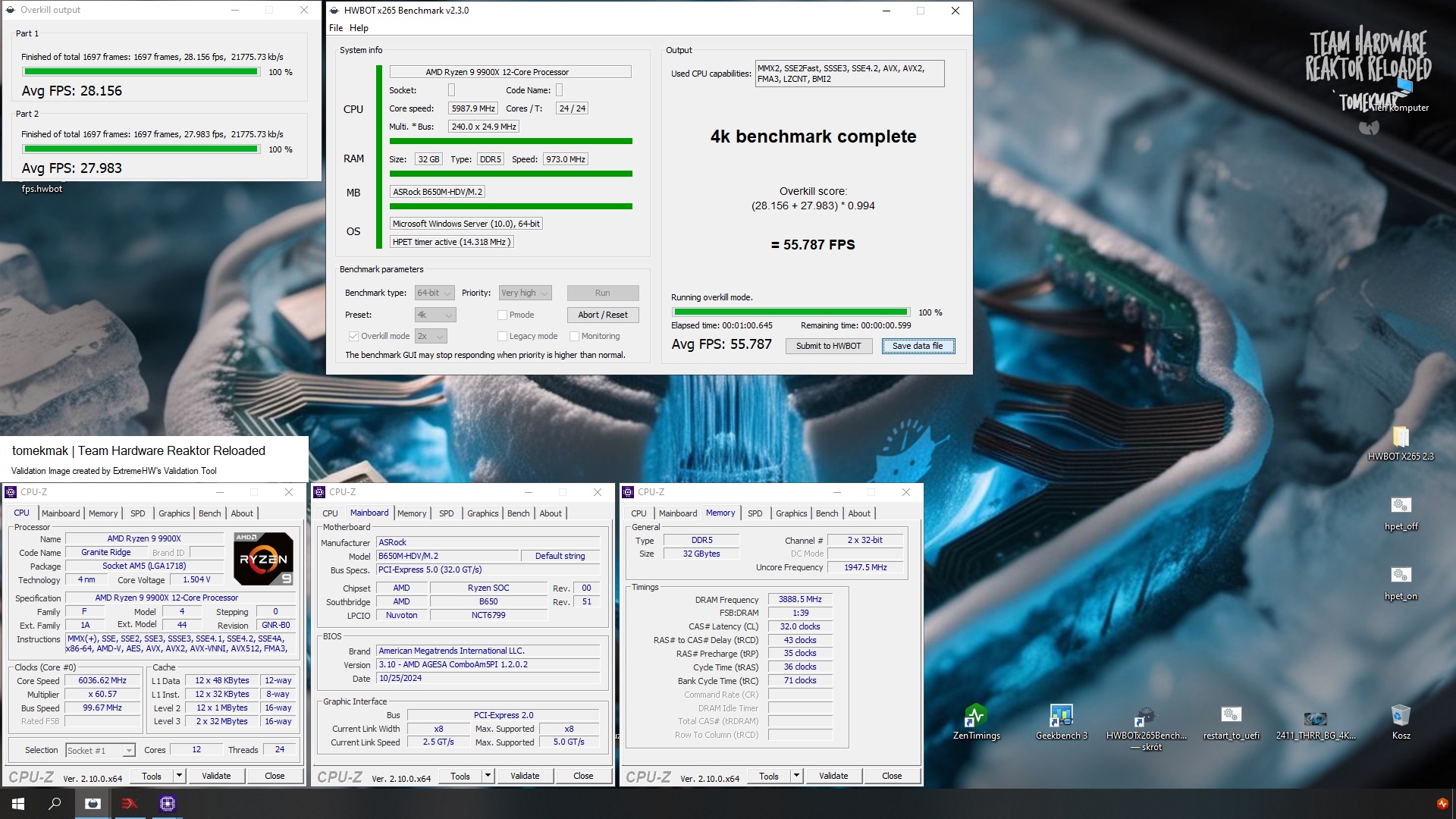Screen dimensions: 1456x819
Task: Open the Help menu in HWBOT x265
Action: [359, 28]
